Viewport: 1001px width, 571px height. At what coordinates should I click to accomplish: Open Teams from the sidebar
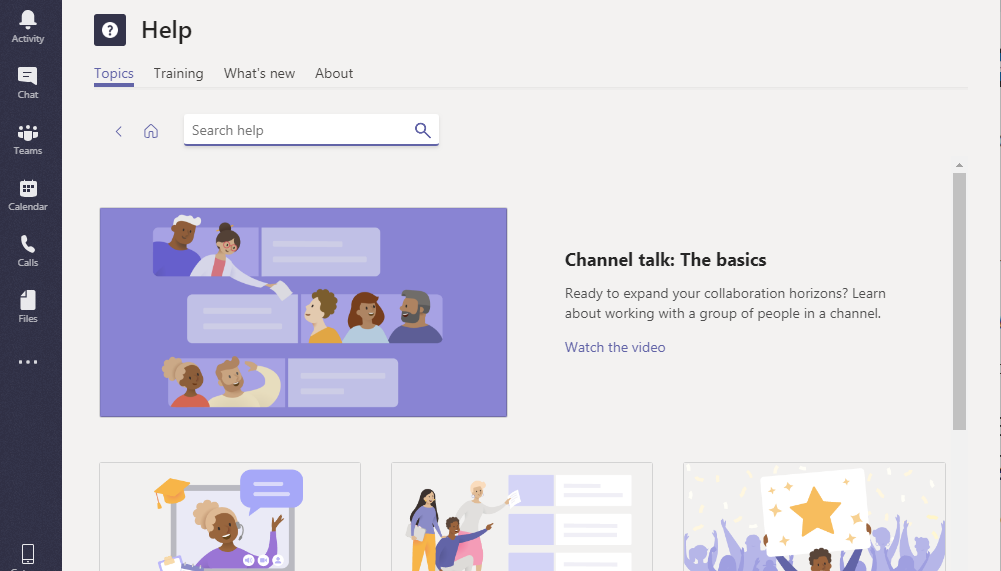click(27, 139)
